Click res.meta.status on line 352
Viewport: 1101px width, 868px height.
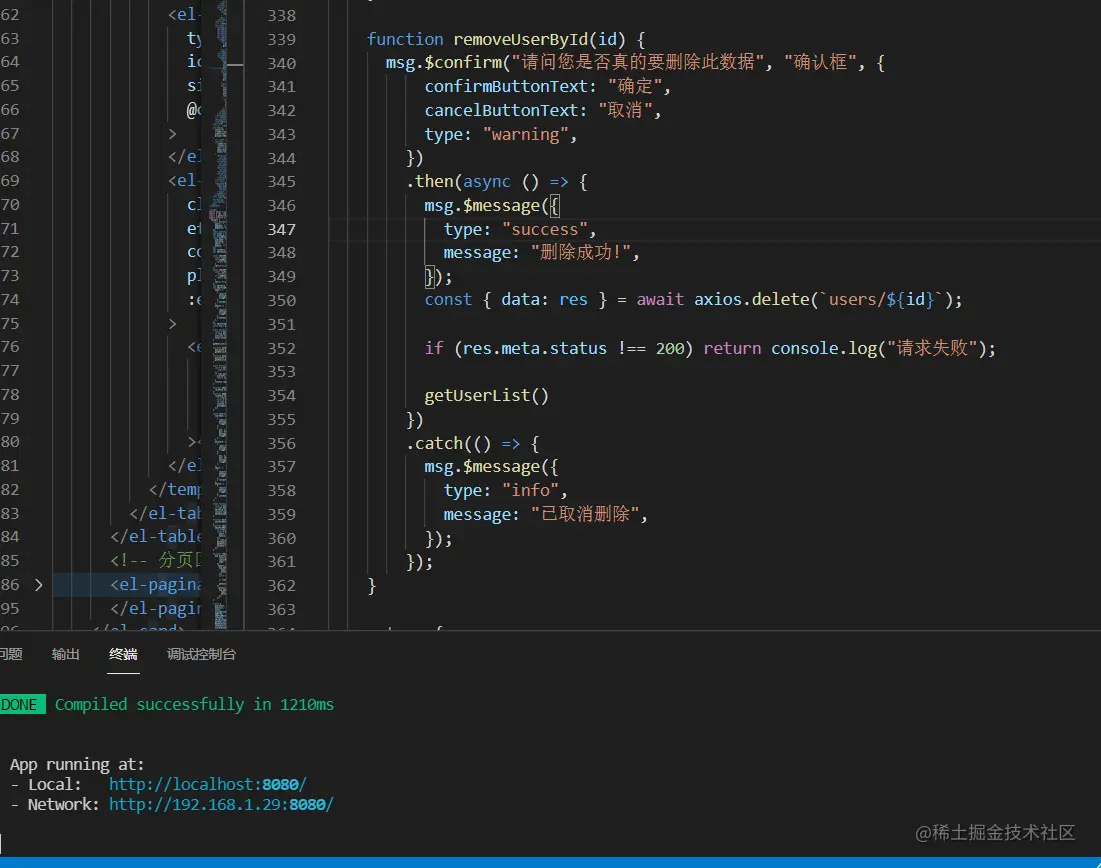[x=534, y=348]
